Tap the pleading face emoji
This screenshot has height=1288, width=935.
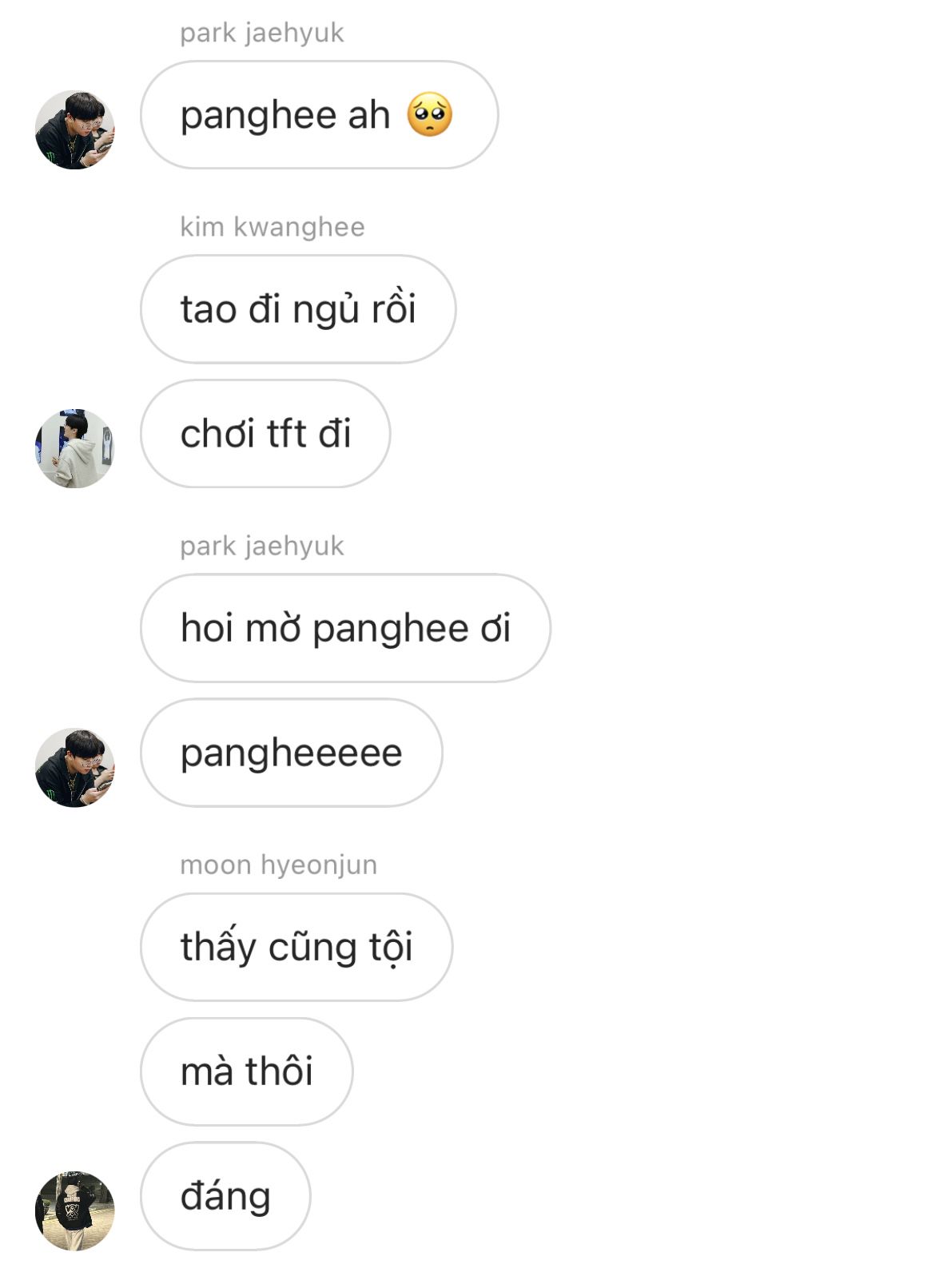click(430, 115)
